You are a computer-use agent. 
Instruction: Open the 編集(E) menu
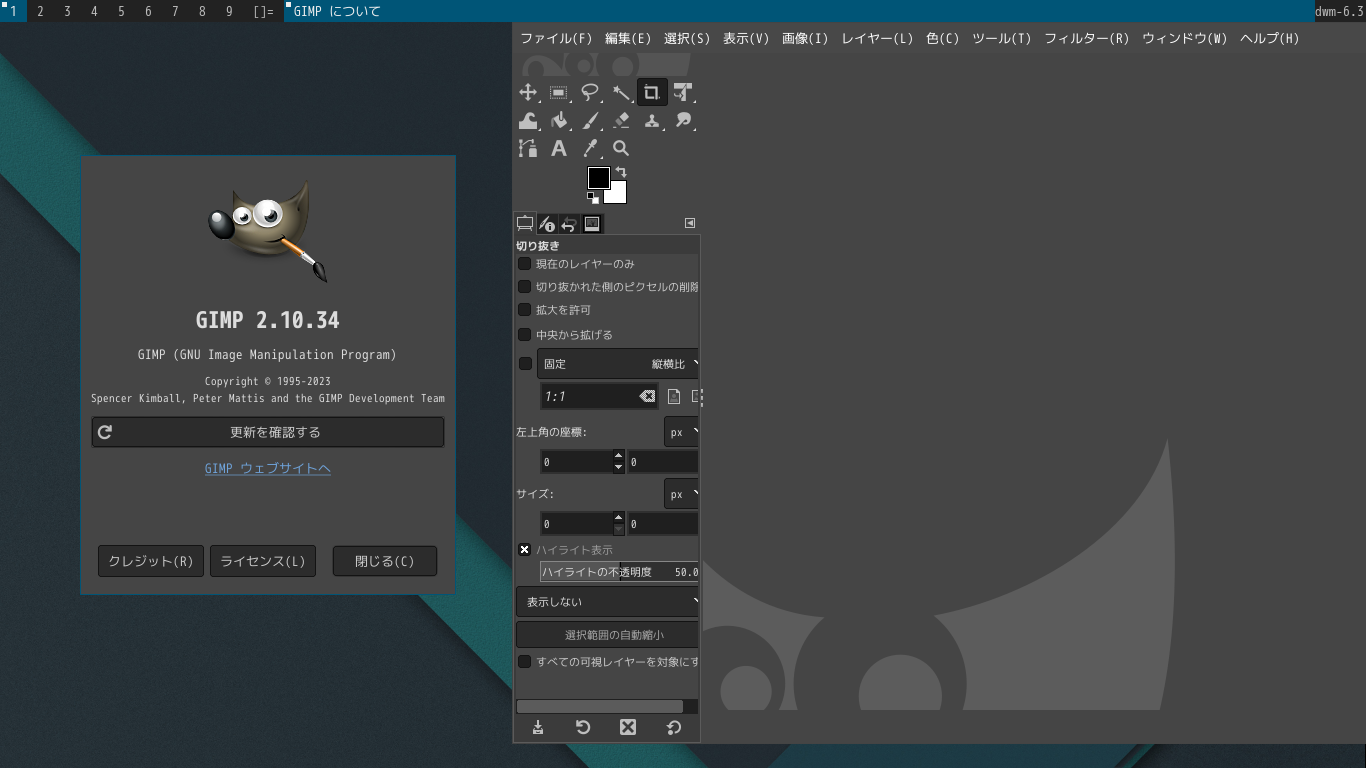[x=628, y=38]
